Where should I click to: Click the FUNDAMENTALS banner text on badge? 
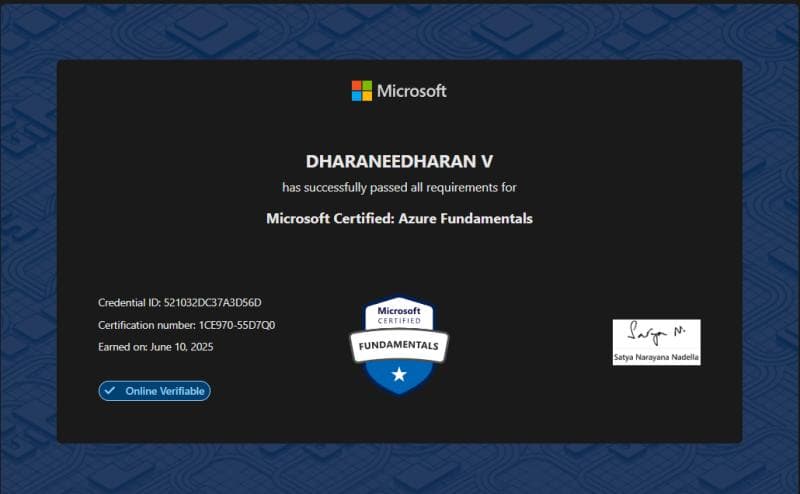click(x=398, y=345)
